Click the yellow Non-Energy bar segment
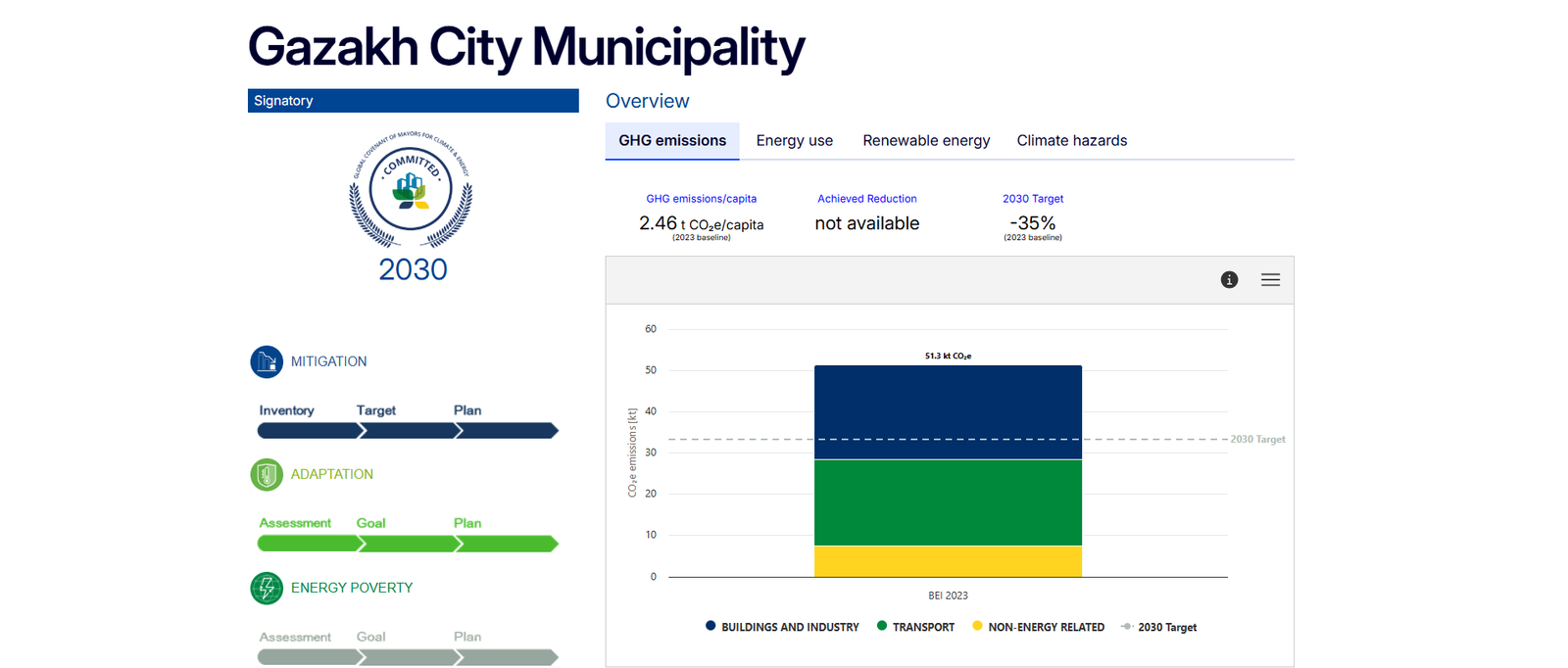Screen dimensions: 1568x668 pyautogui.click(x=948, y=561)
